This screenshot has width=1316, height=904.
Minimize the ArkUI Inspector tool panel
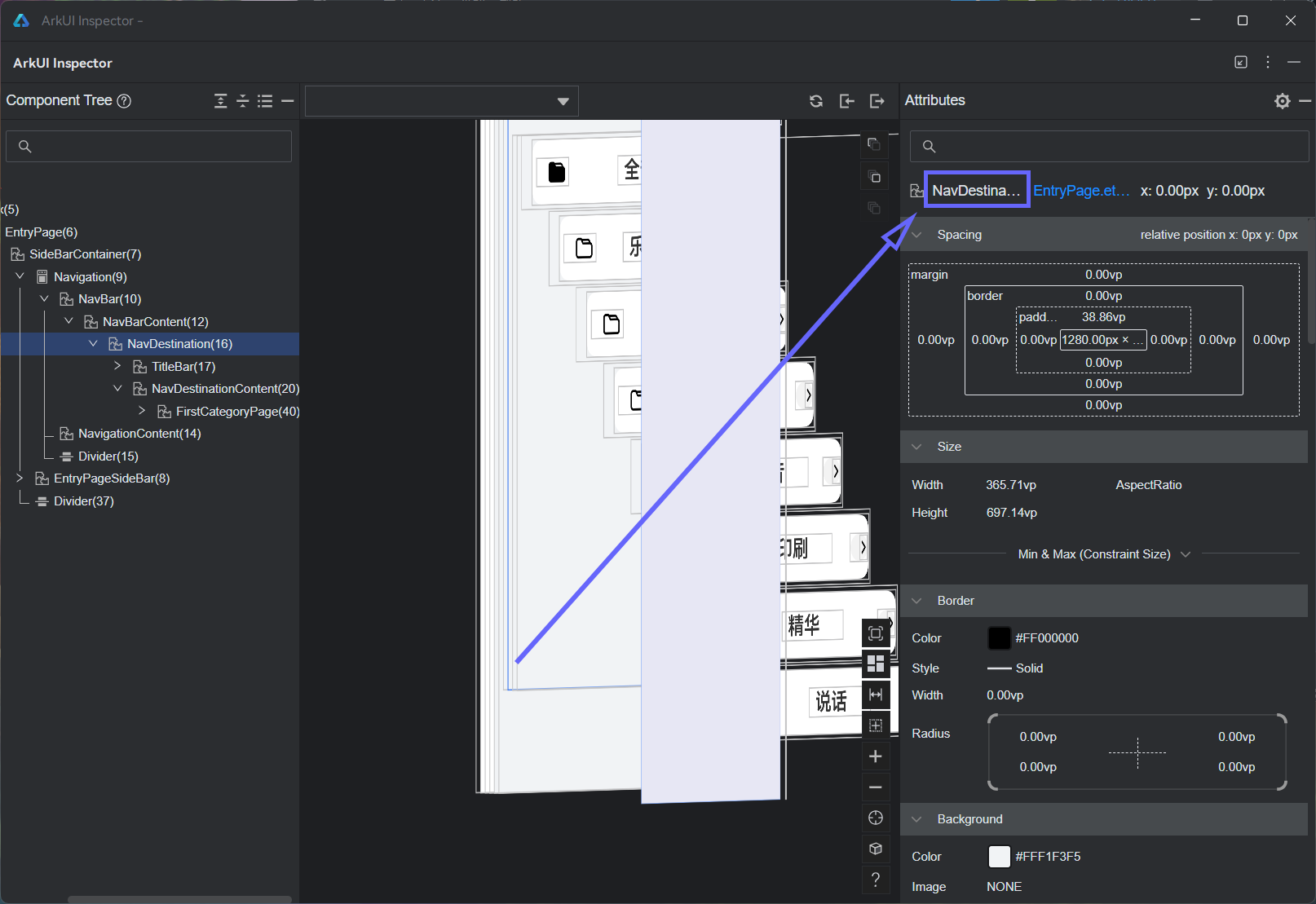(1294, 63)
